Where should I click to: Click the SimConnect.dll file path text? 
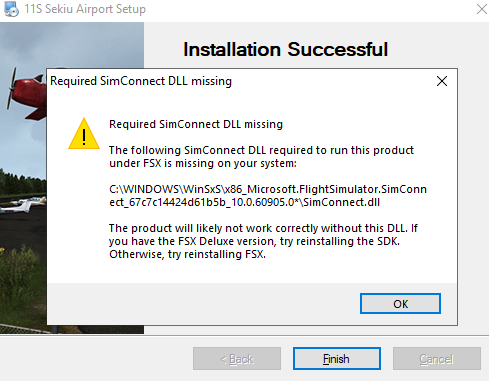point(268,196)
